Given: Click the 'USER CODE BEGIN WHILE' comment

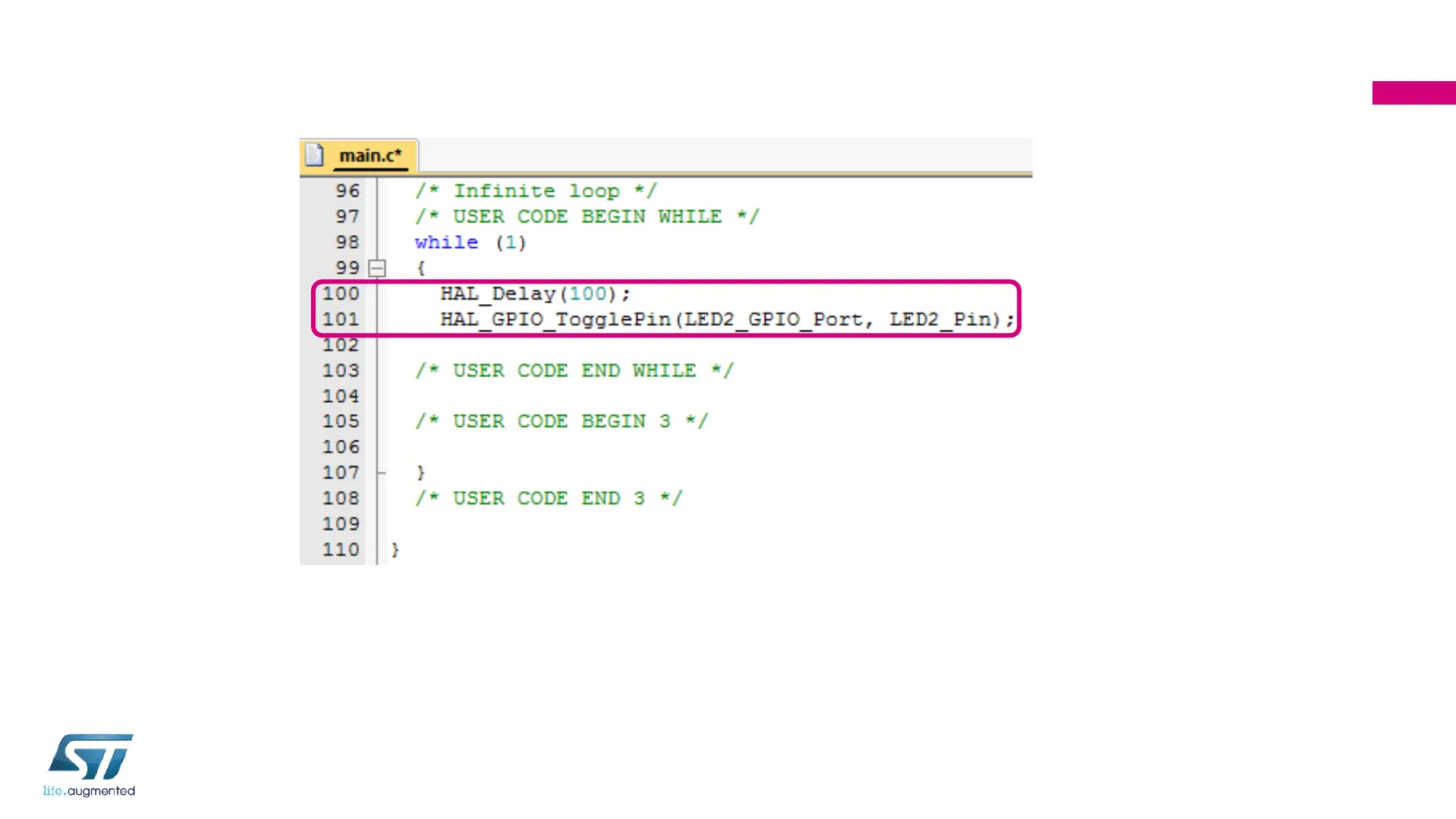Looking at the screenshot, I should [x=587, y=217].
